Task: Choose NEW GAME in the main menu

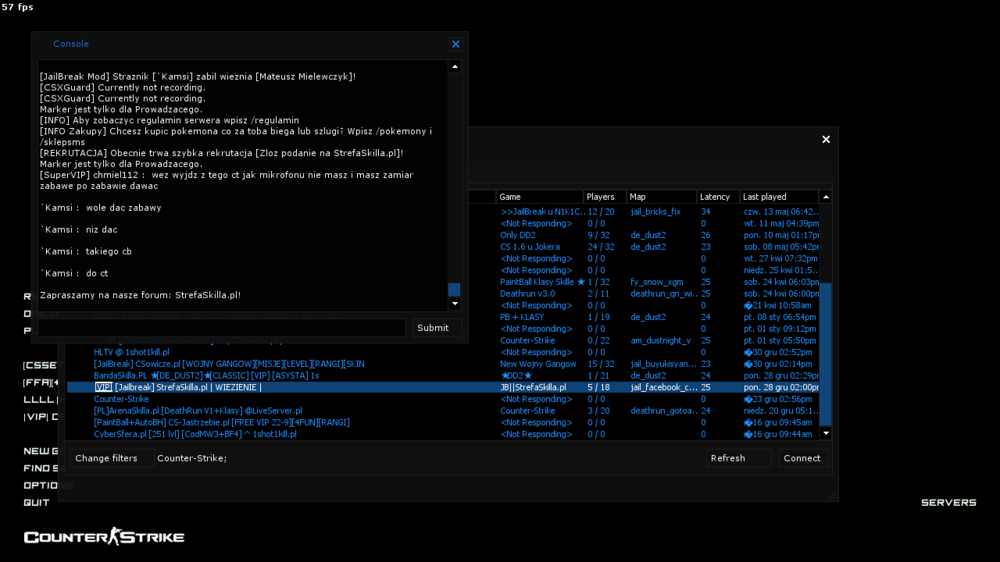Action: (42, 451)
